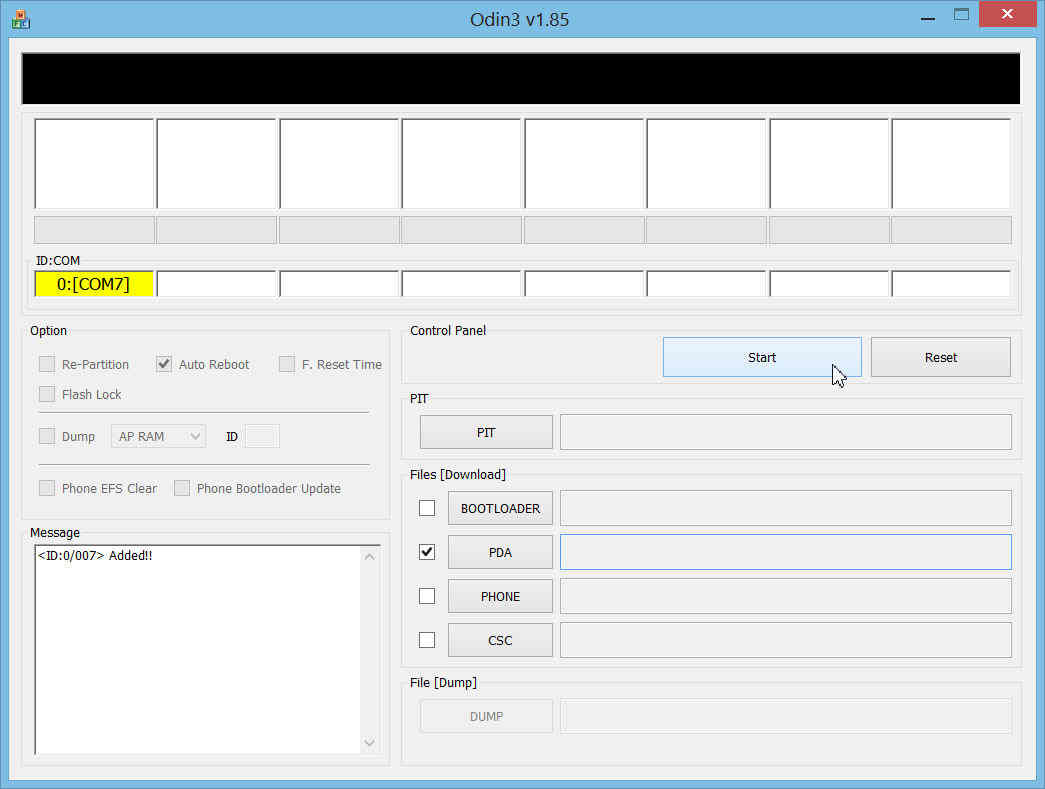
Task: Enable the BOOTLOADER checkbox
Action: (427, 508)
